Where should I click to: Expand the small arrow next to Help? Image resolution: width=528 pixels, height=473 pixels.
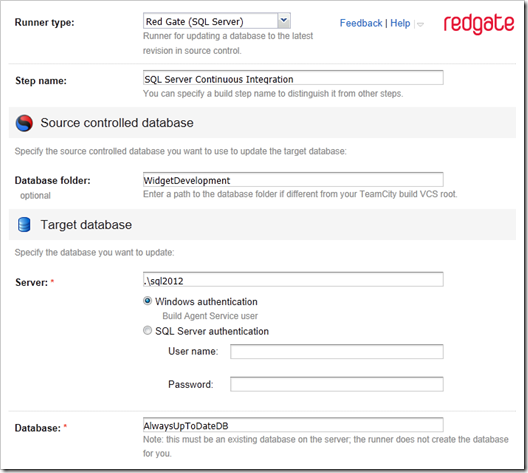pos(420,24)
